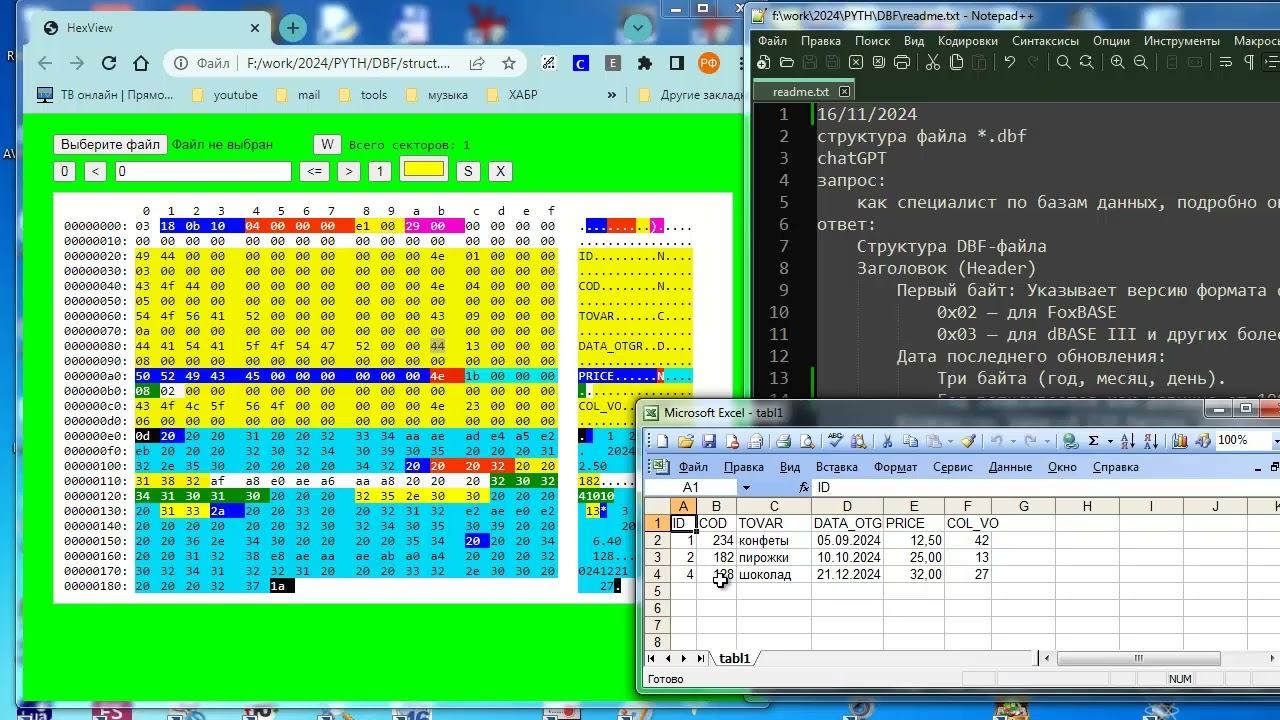Click Zoom out icon in Notepad++

click(1141, 62)
